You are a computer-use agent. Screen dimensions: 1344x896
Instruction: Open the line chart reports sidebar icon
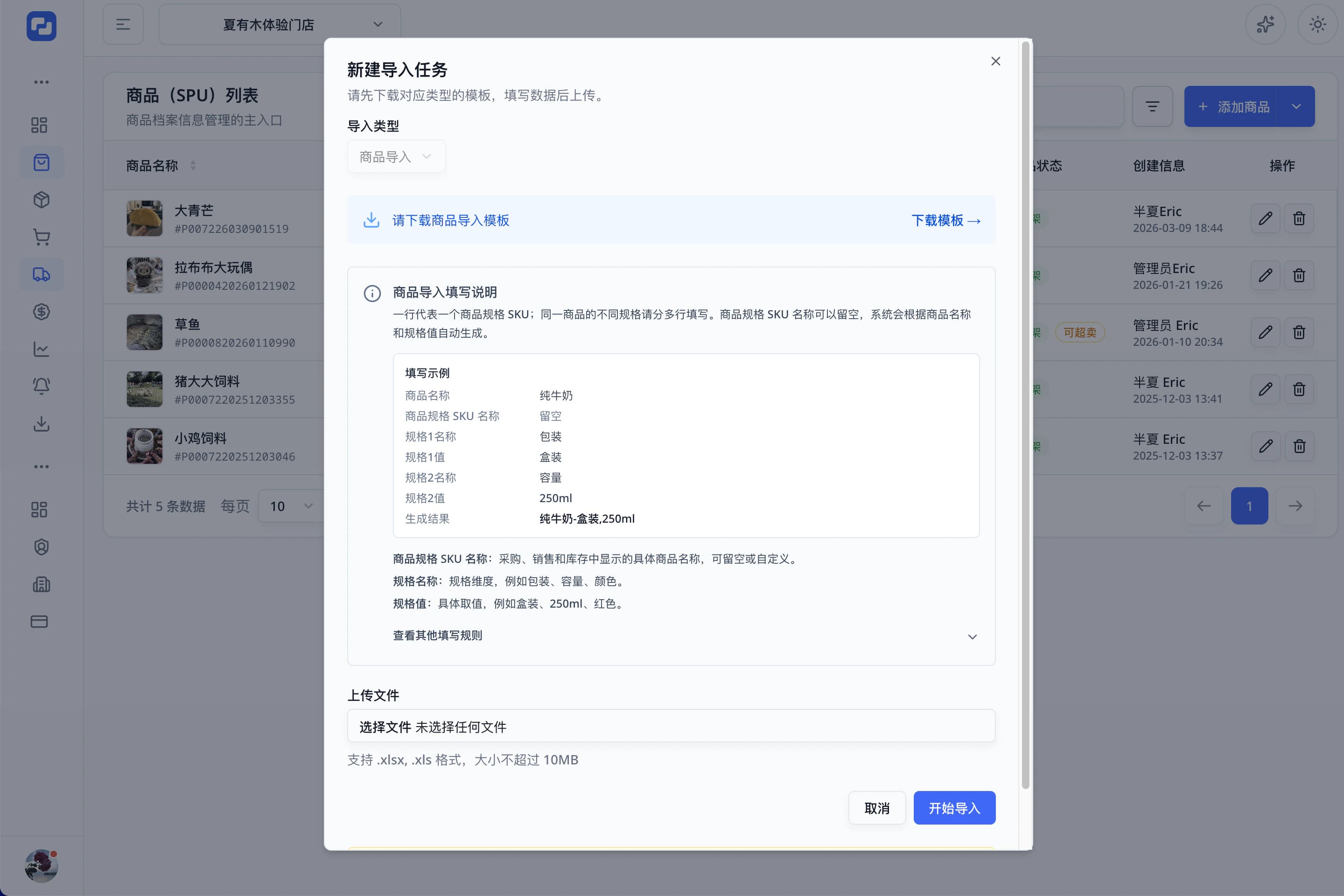[x=41, y=349]
